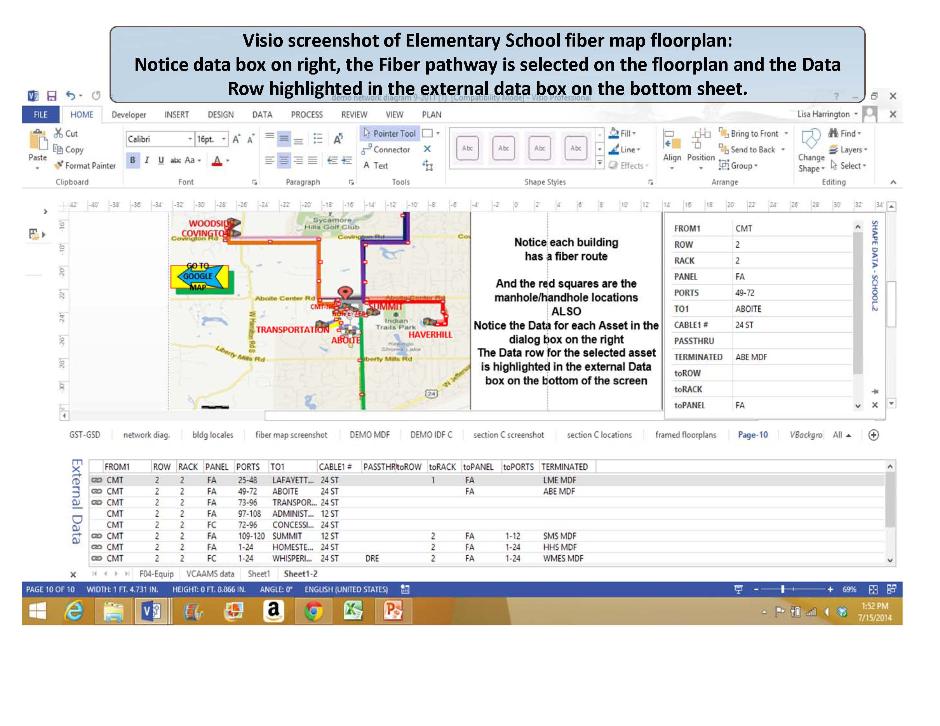Open the 16pt font size dropdown
The image size is (940, 726).
[224, 139]
